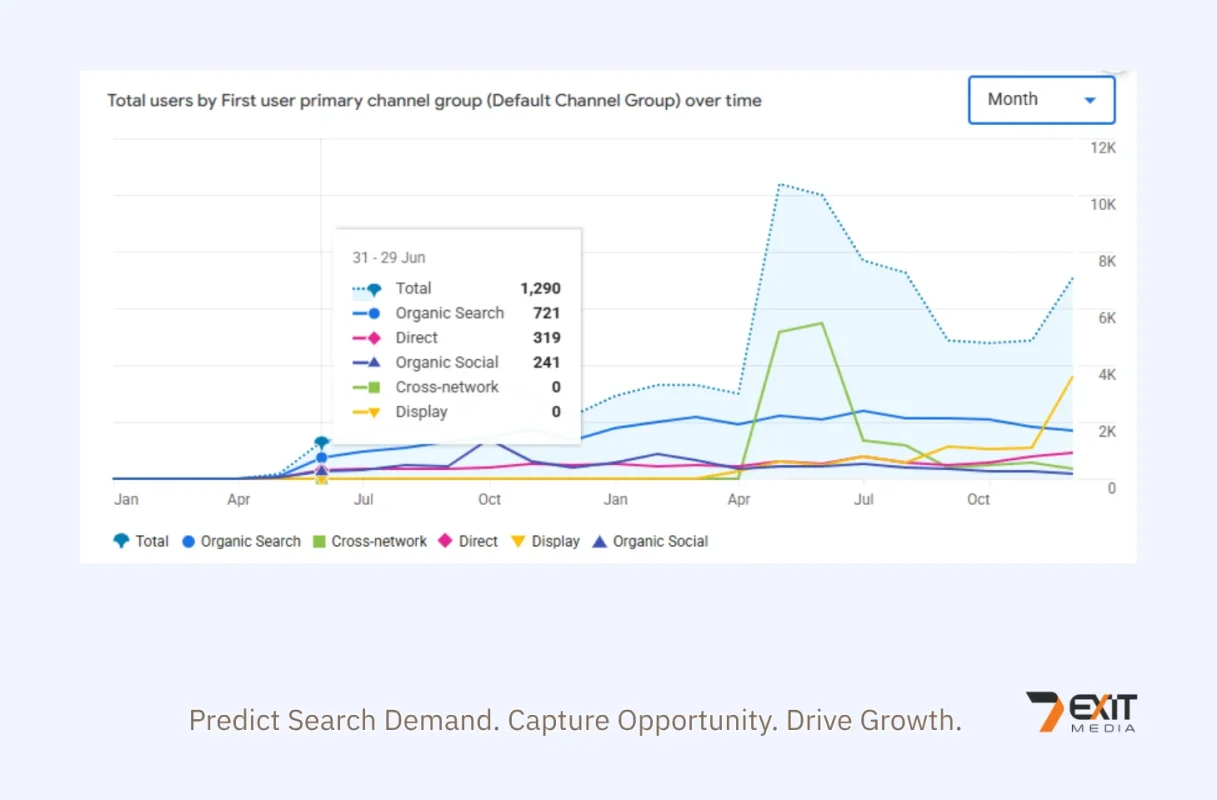
Task: Toggle Cross-network series in bottom legend
Action: [370, 541]
